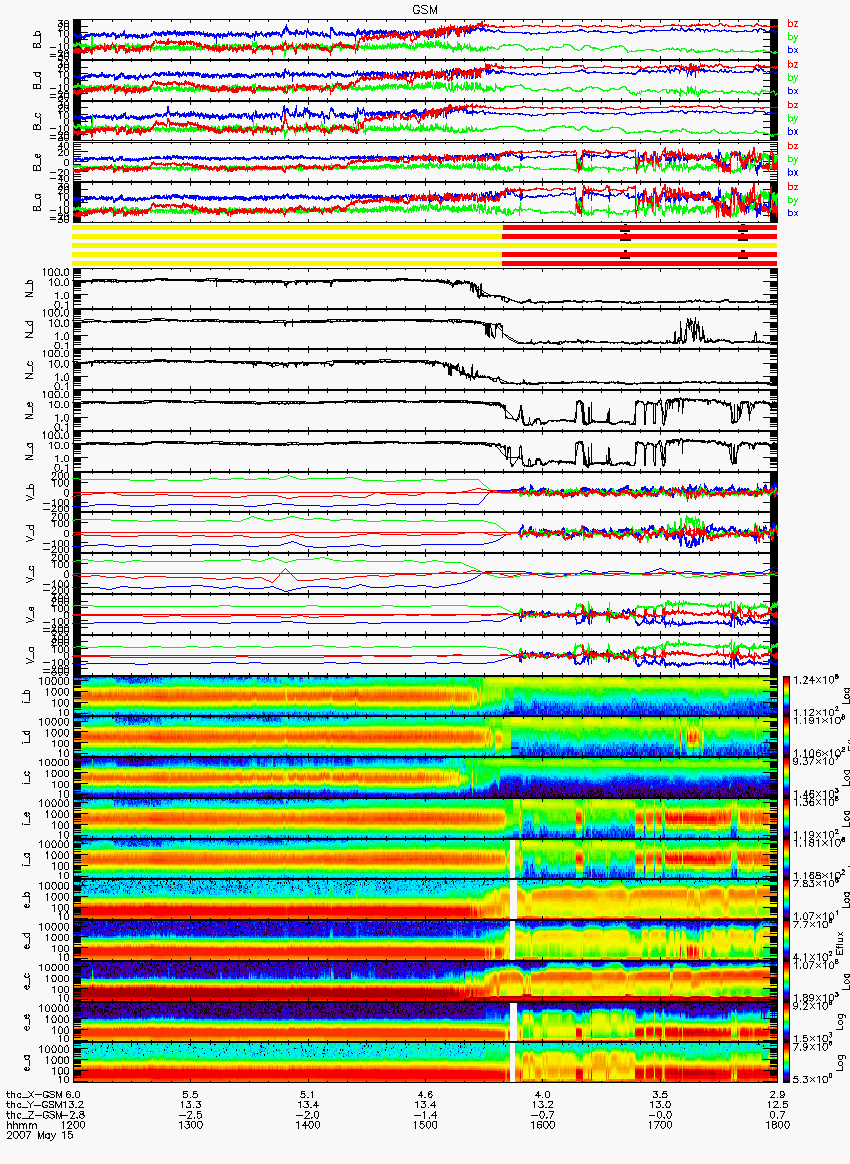Click the bz legend of B_e panel

pos(793,146)
